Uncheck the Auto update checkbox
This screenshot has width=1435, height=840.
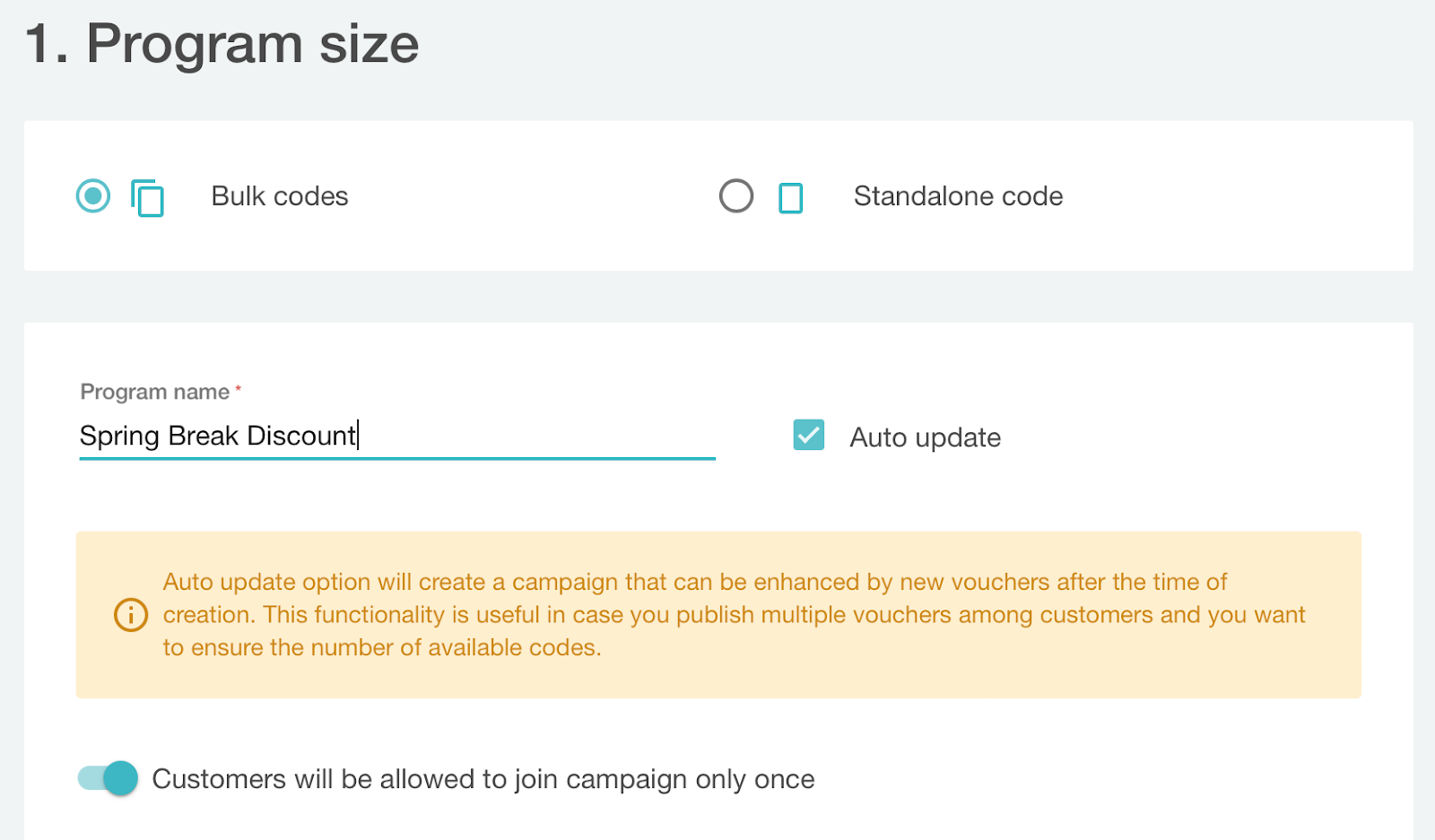(809, 436)
